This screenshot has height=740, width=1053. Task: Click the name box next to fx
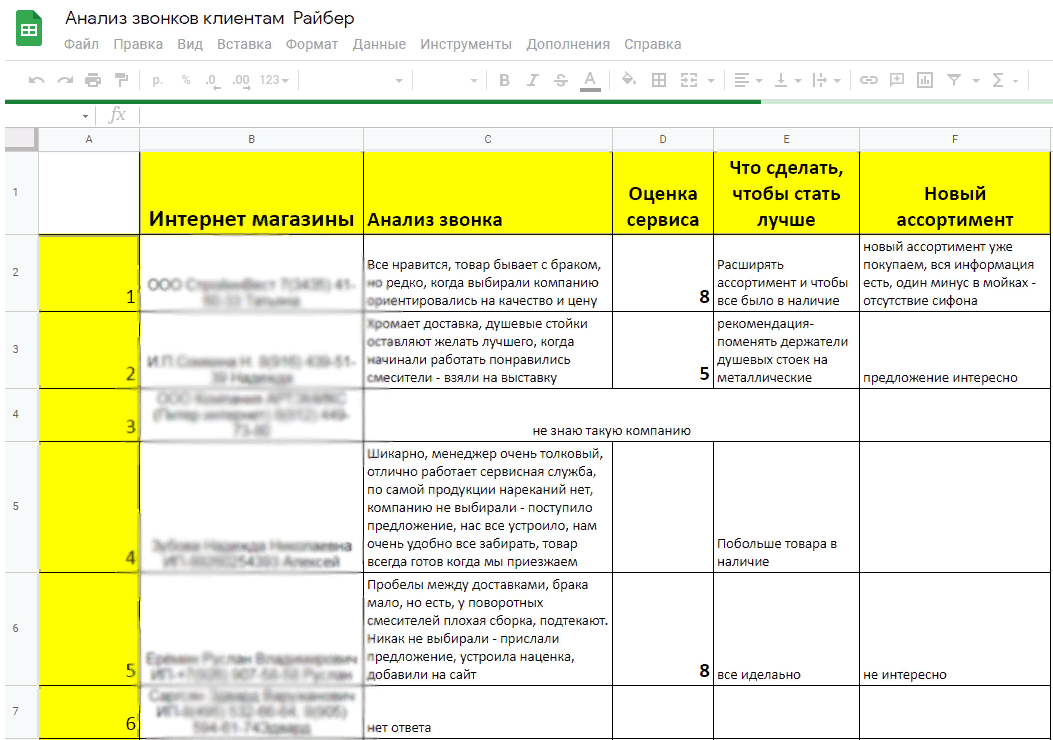[49, 115]
